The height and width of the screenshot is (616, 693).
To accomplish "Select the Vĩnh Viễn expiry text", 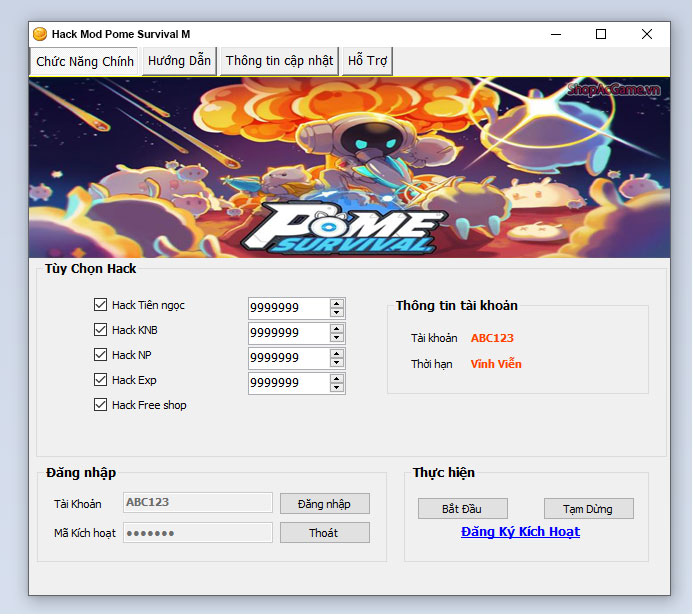I will (496, 364).
